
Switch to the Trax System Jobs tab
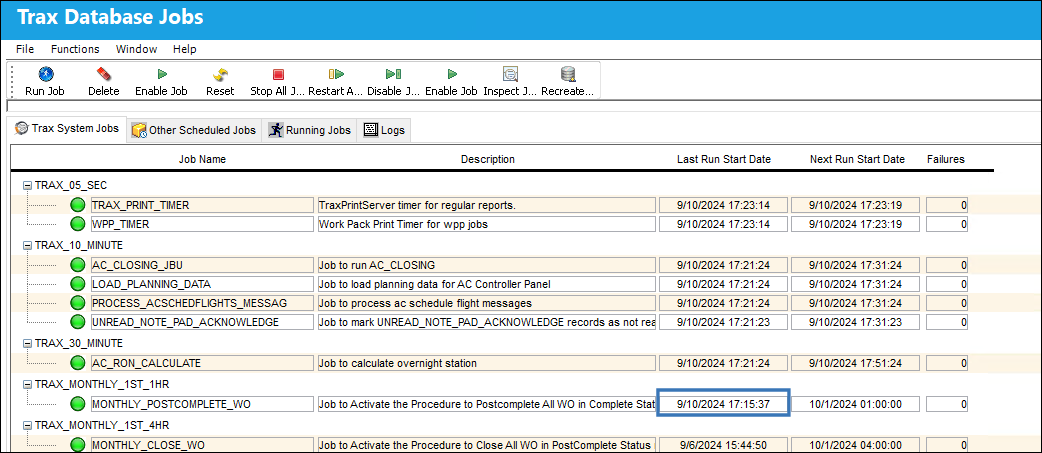(66, 129)
